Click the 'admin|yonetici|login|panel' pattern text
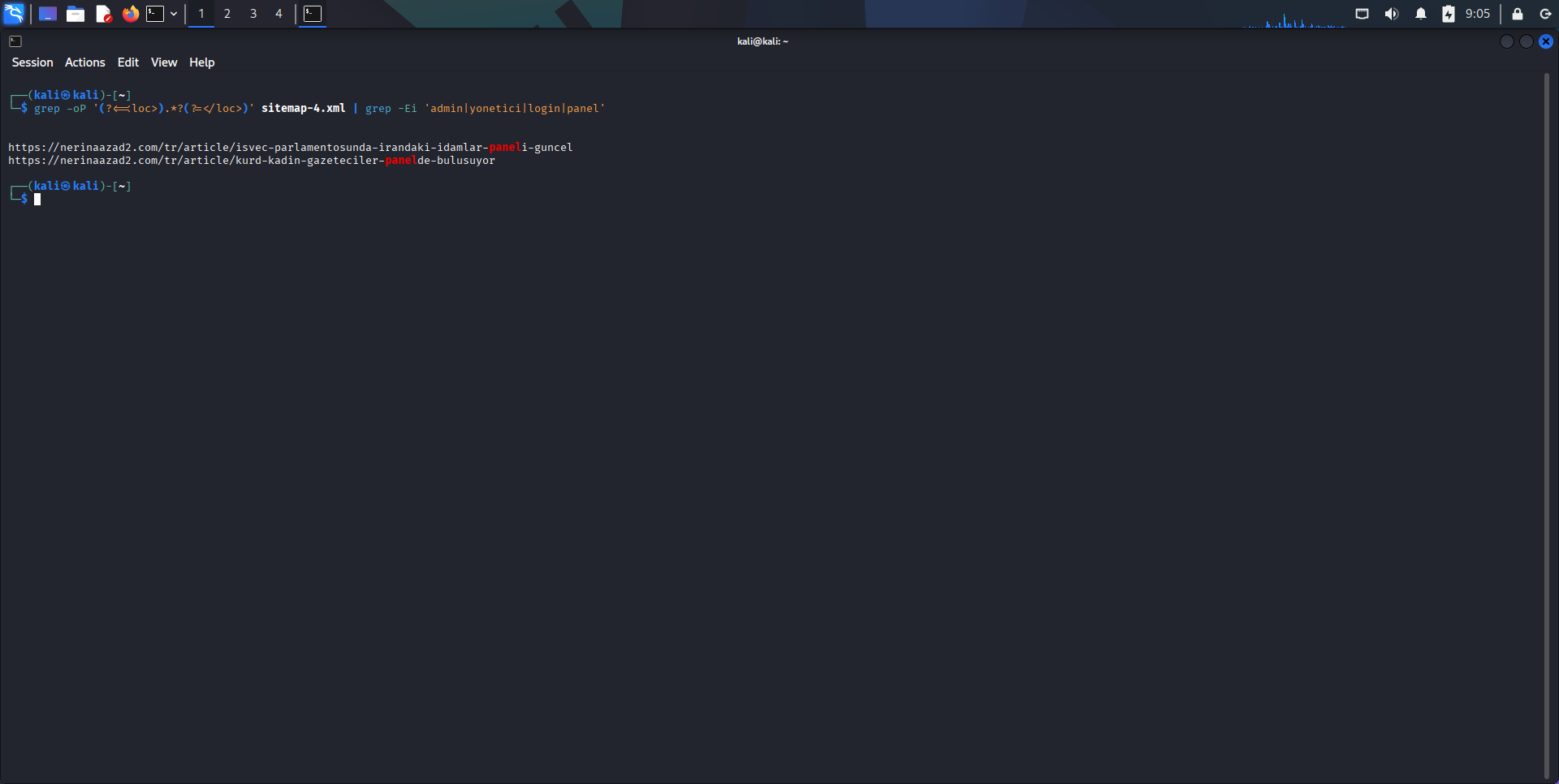The image size is (1559, 784). click(515, 109)
